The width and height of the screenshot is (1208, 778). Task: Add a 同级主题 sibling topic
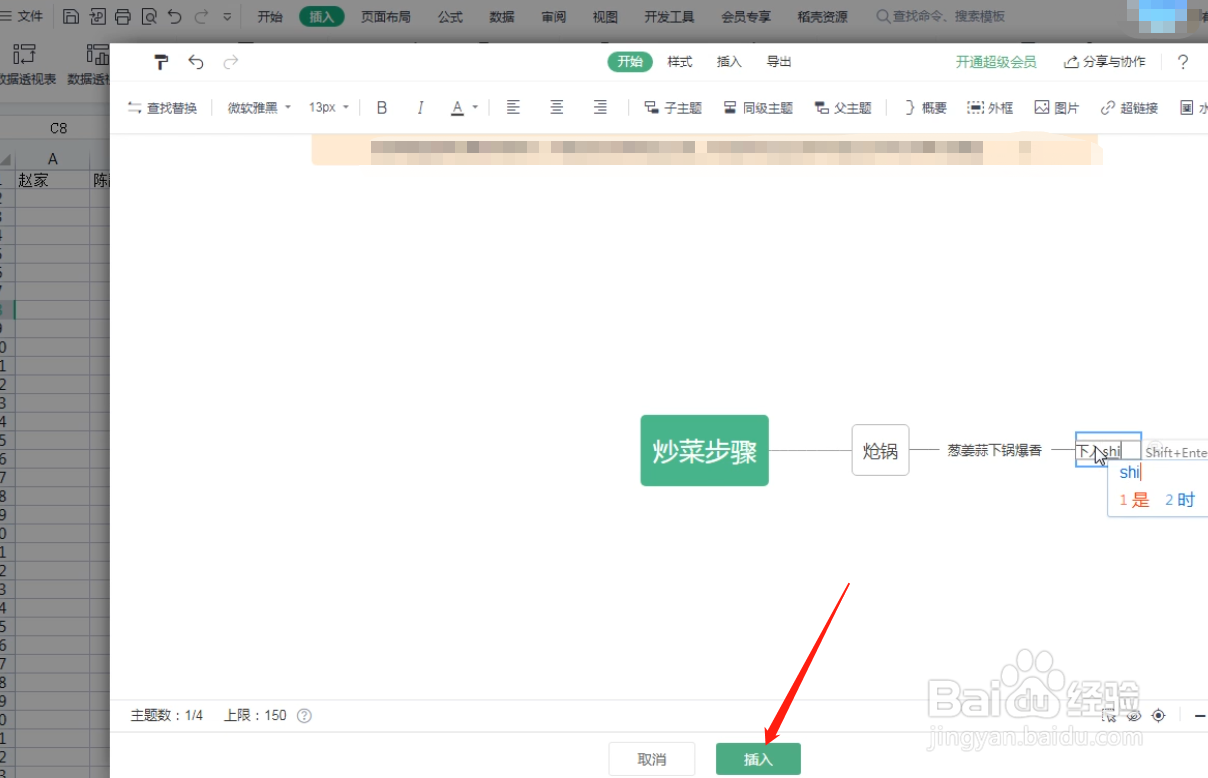757,107
